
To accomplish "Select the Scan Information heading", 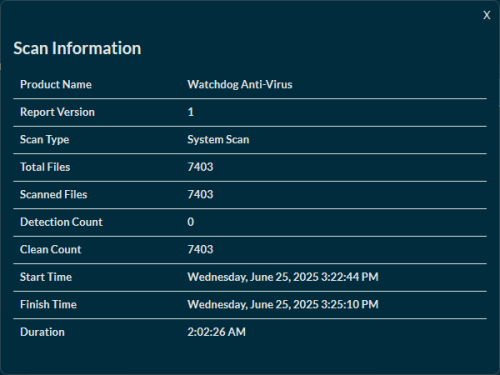I will point(77,48).
